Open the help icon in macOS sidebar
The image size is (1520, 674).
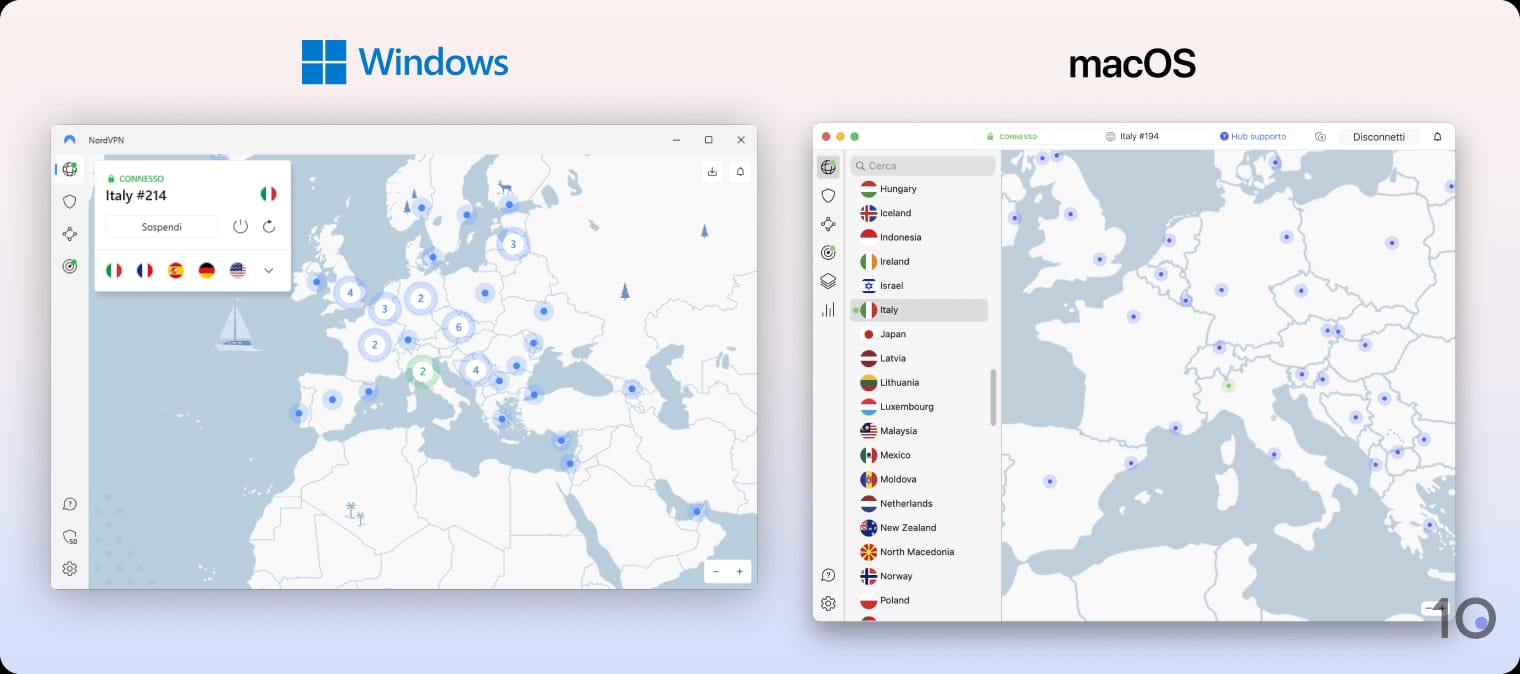tap(828, 575)
